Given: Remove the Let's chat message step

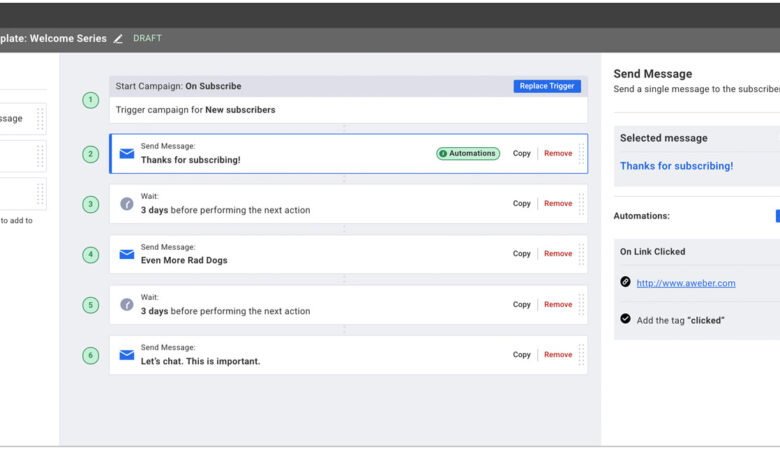Looking at the screenshot, I should 558,355.
